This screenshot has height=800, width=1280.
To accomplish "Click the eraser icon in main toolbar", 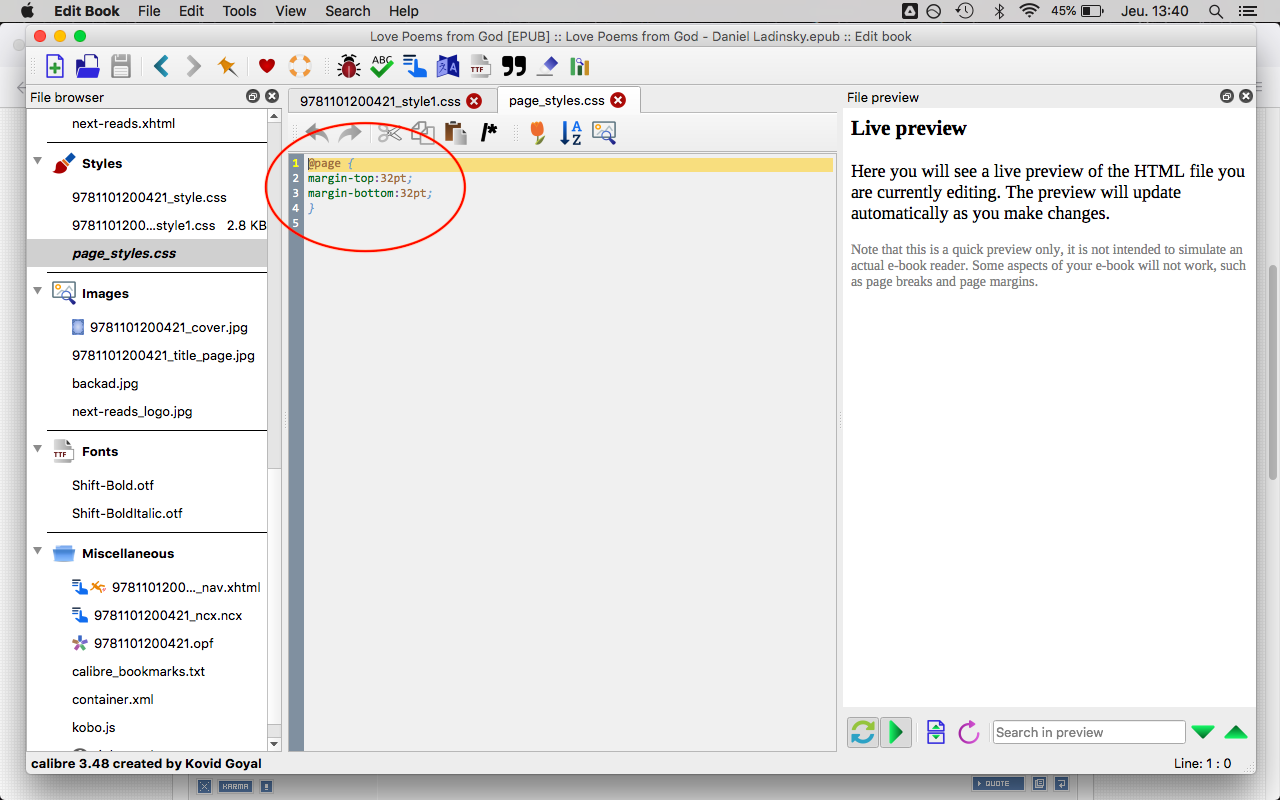I will pos(547,67).
